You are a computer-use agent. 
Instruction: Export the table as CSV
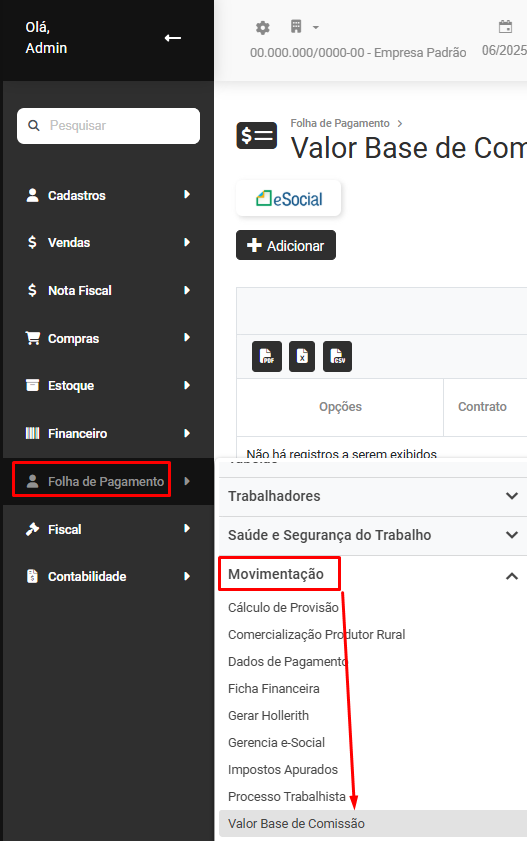[337, 356]
